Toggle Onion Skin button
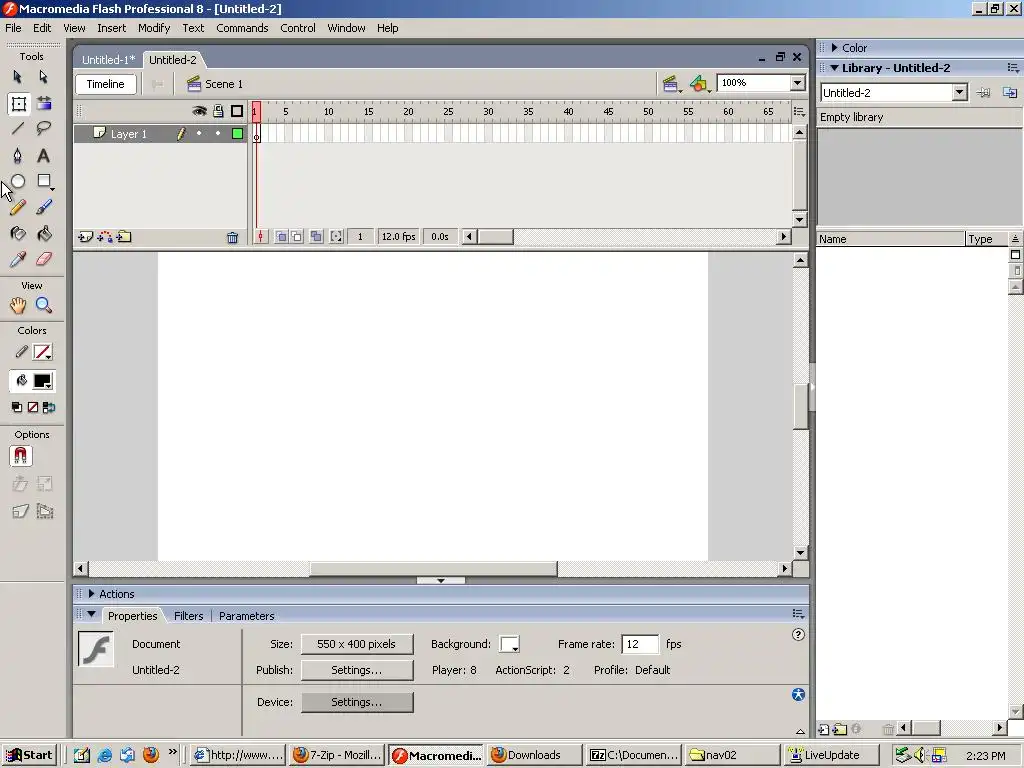This screenshot has width=1024, height=768. point(281,236)
